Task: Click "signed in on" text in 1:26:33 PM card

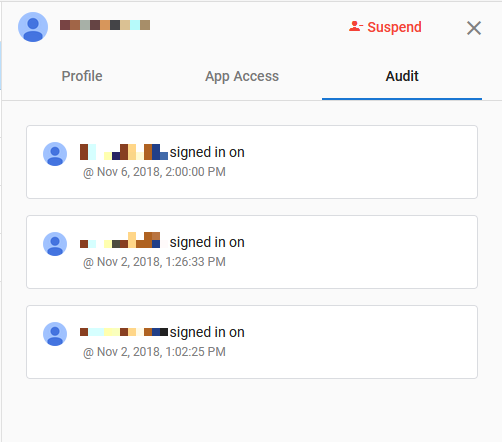Action: coord(207,243)
